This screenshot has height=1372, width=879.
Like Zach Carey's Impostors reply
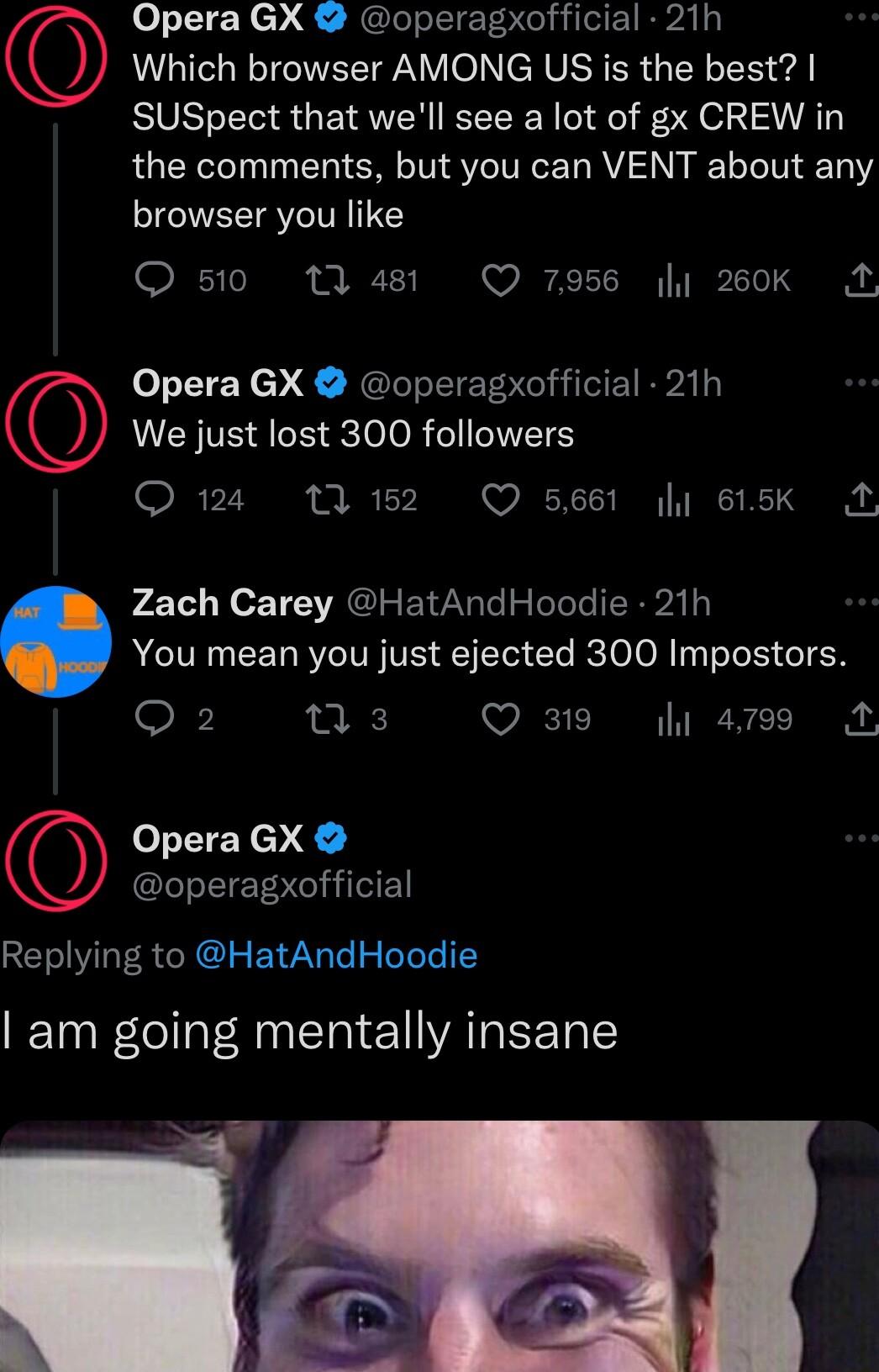[502, 718]
